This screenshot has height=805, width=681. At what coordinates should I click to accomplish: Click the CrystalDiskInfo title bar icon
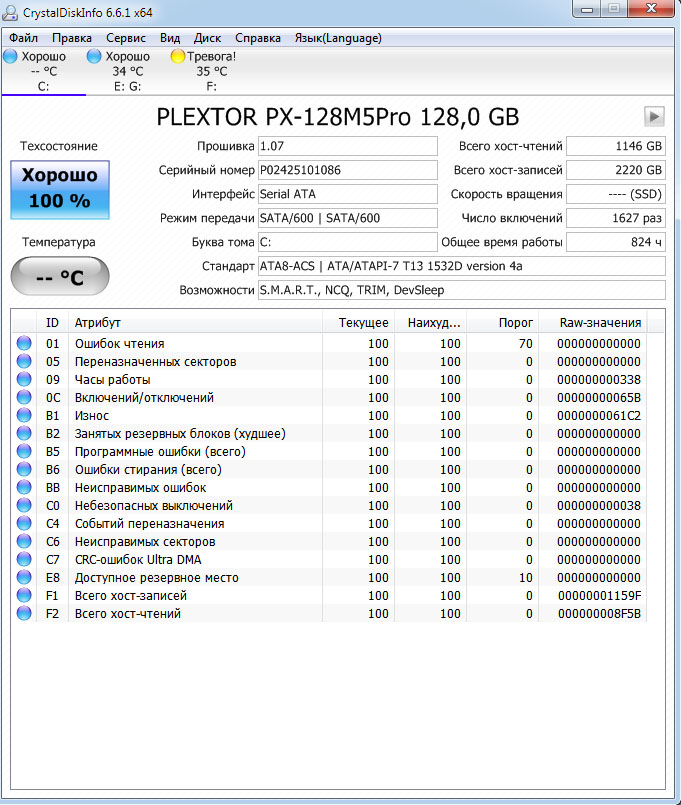10,12
